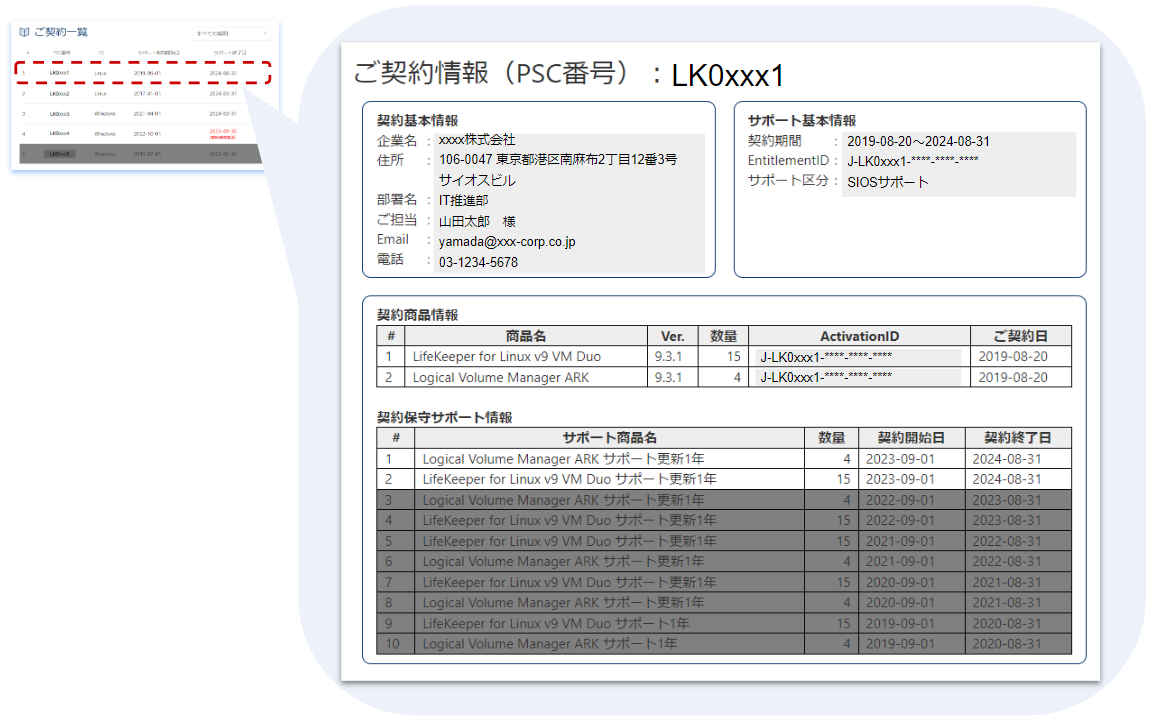
Task: Click the building name サイオスビル
Action: pyautogui.click(x=477, y=180)
